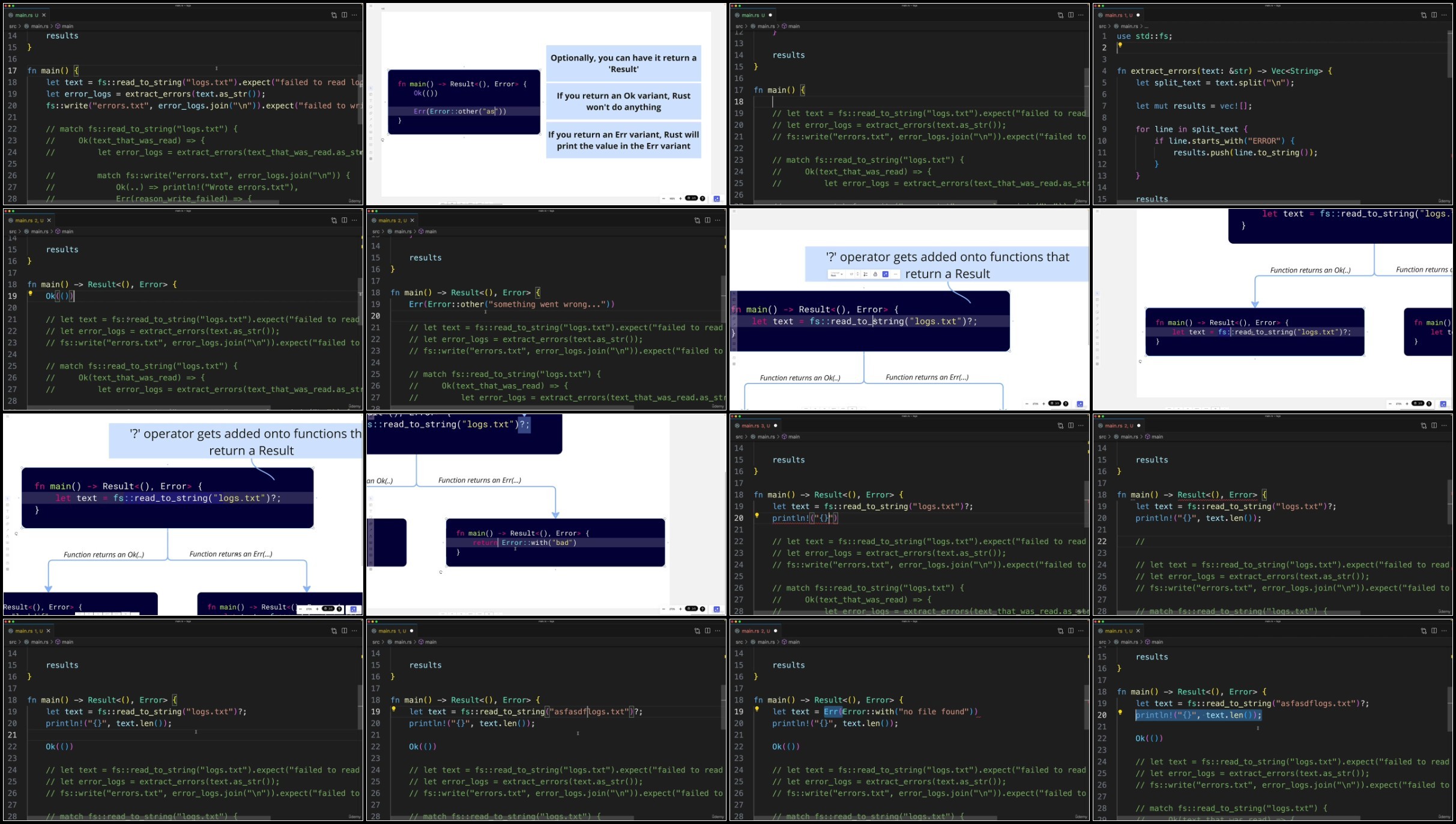
Task: Click zoom-in plus on 'Optionally, you can' whiteboard
Action: click(x=680, y=198)
